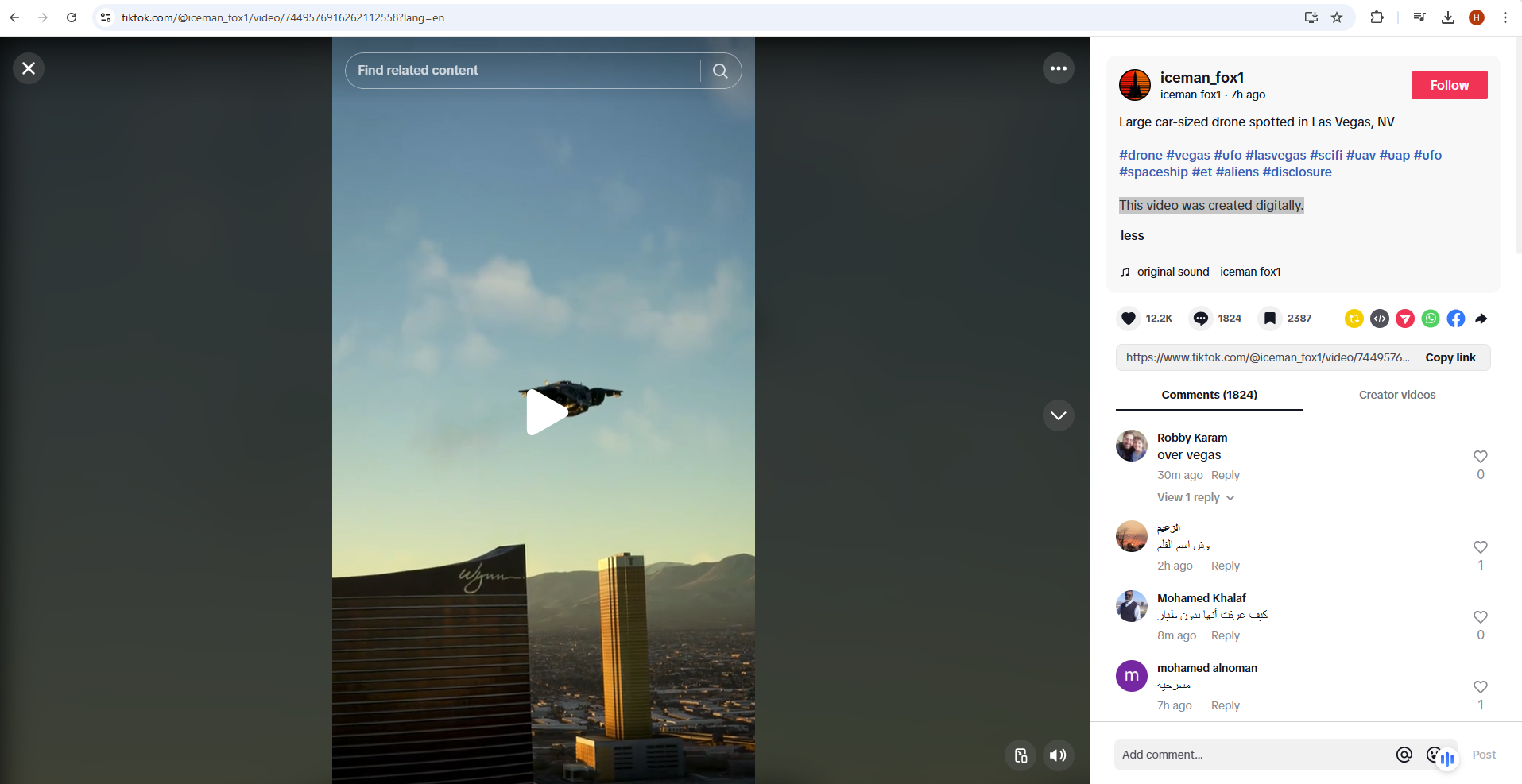
Task: Play the video with the center play button
Action: (545, 411)
